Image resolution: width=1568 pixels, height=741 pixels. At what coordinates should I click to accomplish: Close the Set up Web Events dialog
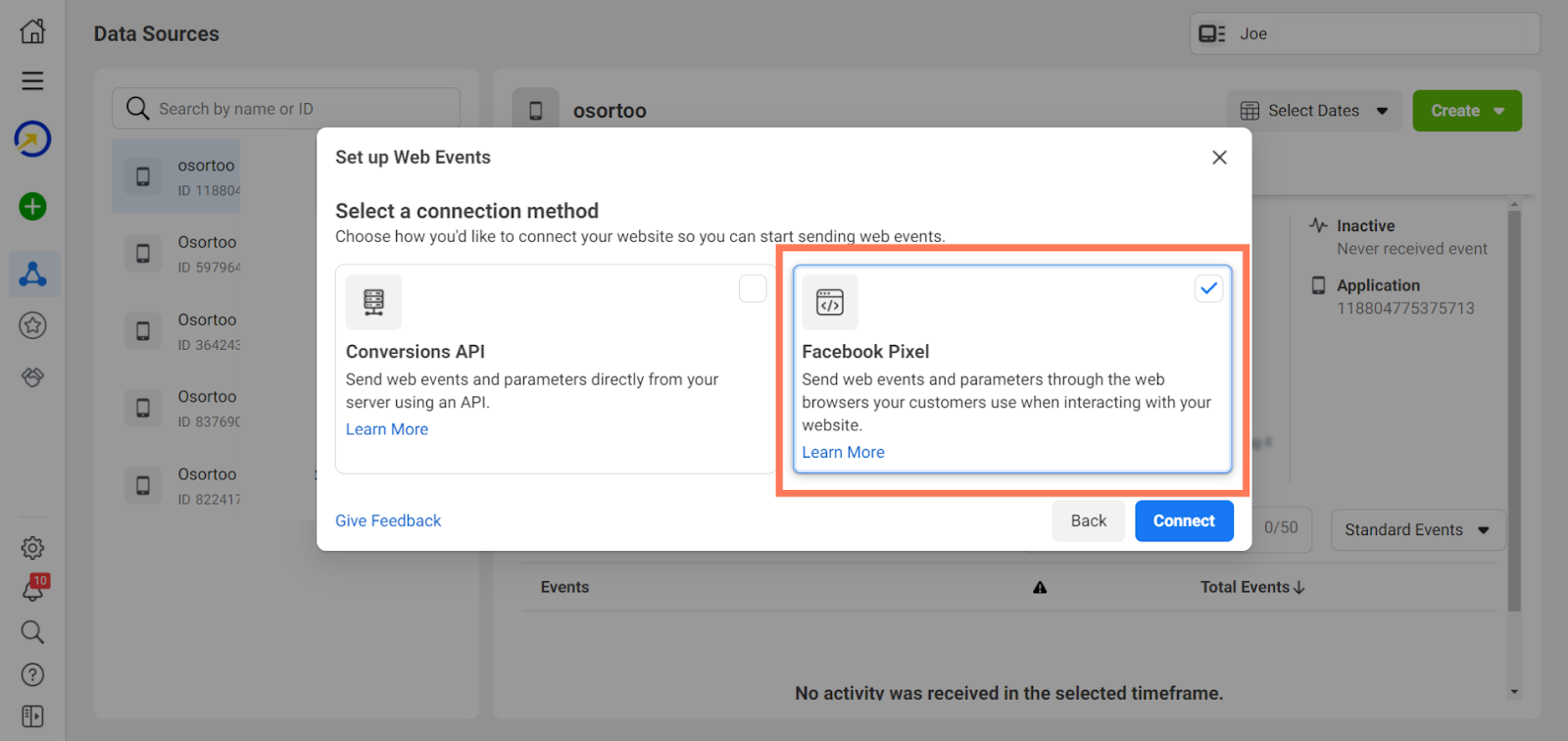click(x=1219, y=158)
